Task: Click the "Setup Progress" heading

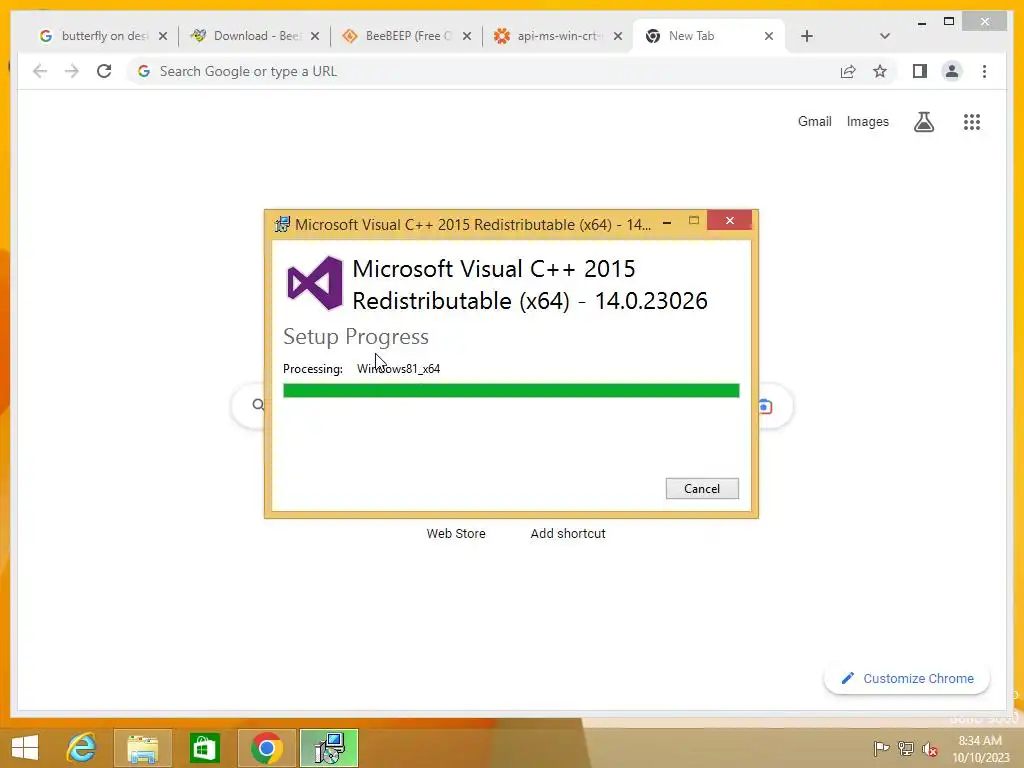Action: click(x=356, y=337)
